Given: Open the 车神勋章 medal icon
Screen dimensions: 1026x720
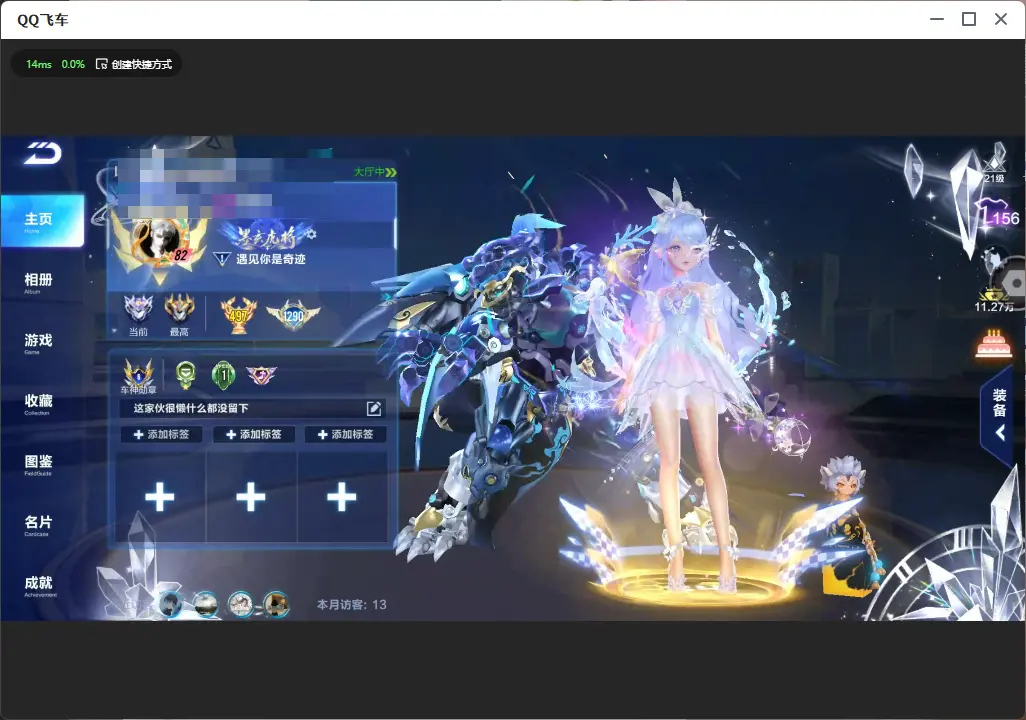Looking at the screenshot, I should (x=138, y=376).
